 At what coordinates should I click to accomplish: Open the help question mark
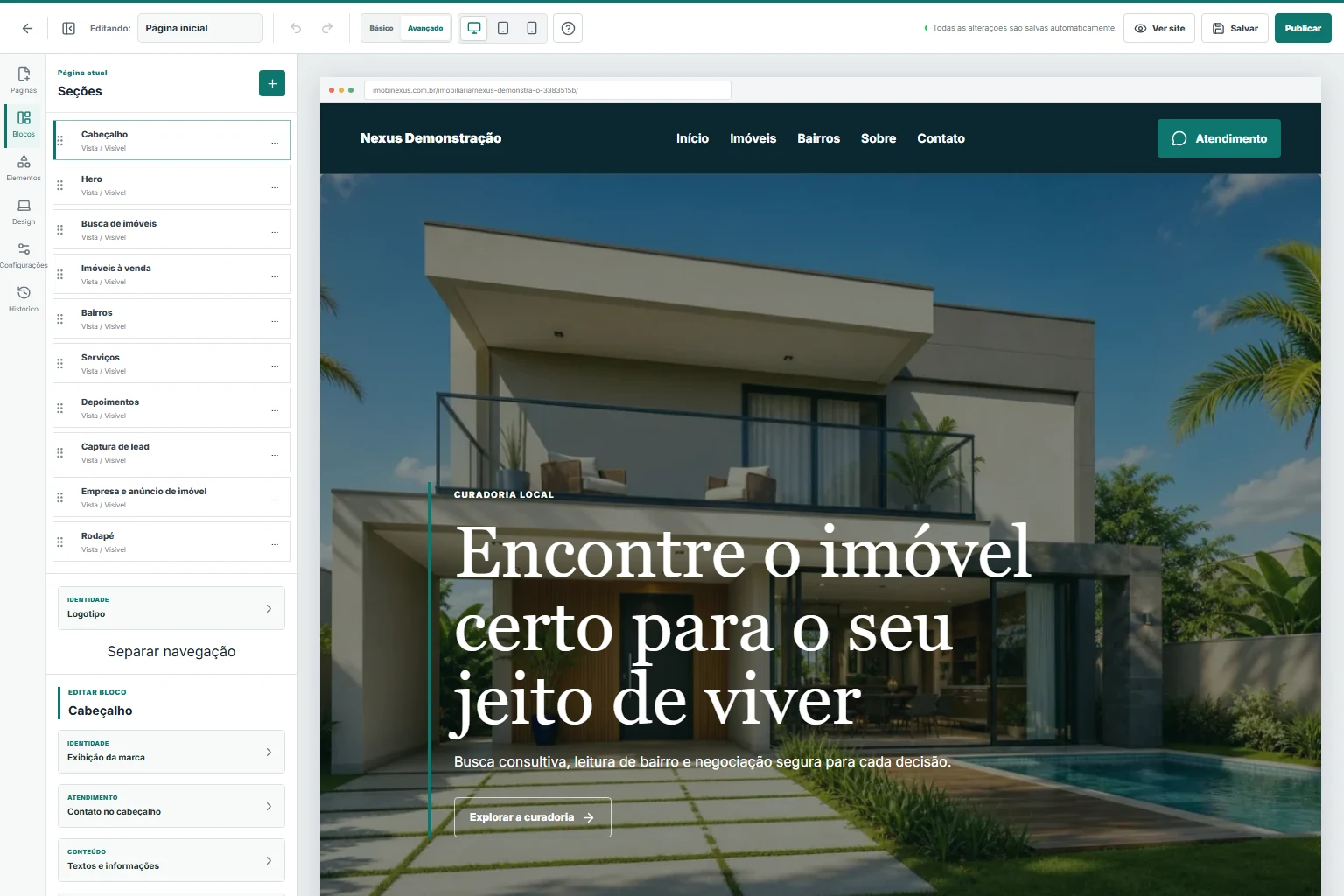point(568,28)
